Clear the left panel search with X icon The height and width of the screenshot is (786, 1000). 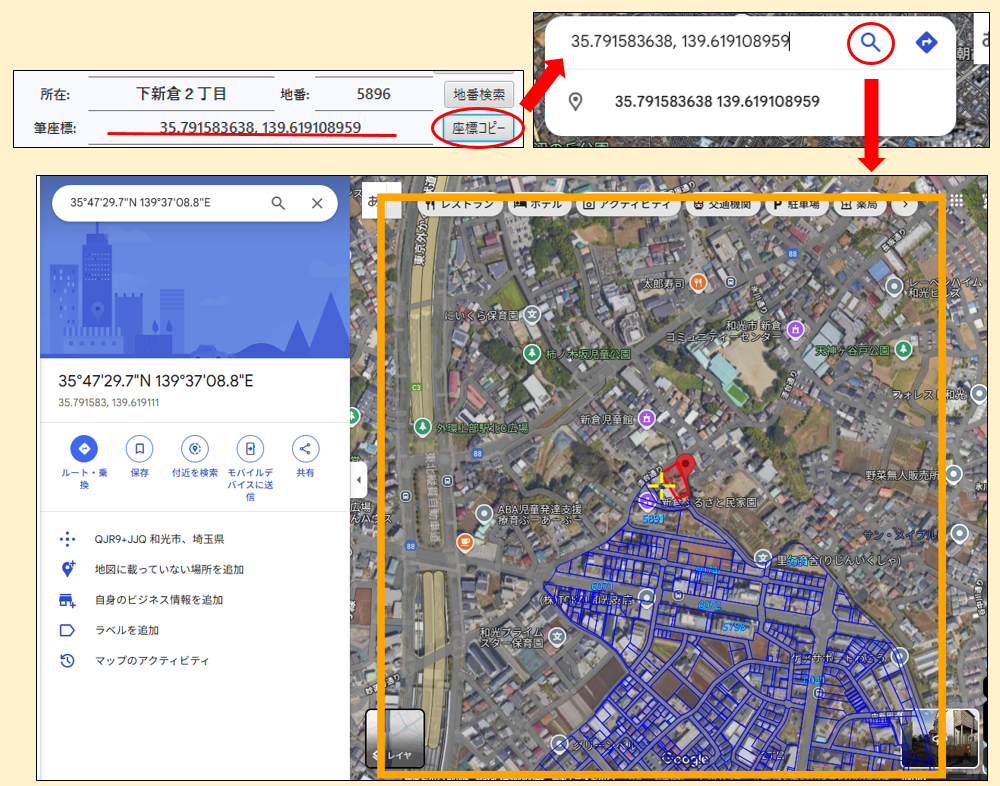[317, 203]
